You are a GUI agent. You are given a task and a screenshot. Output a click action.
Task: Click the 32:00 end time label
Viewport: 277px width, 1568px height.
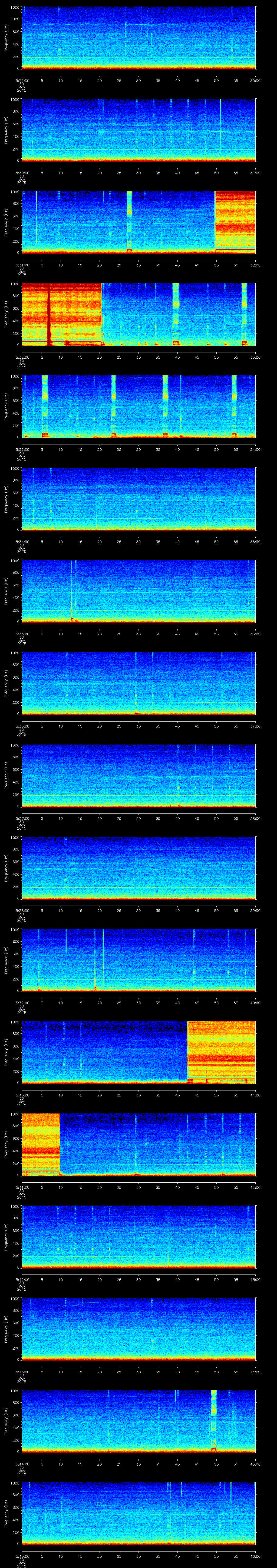tap(256, 265)
